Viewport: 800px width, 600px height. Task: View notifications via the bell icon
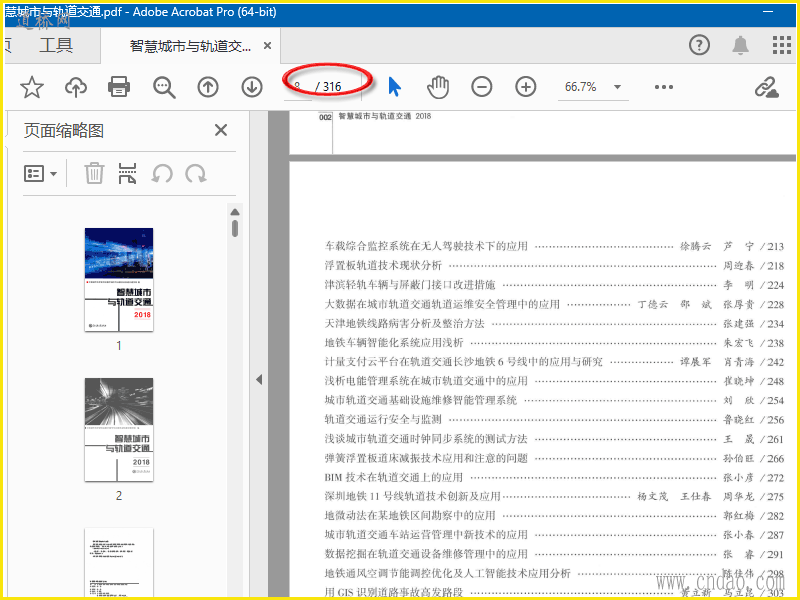coord(740,45)
